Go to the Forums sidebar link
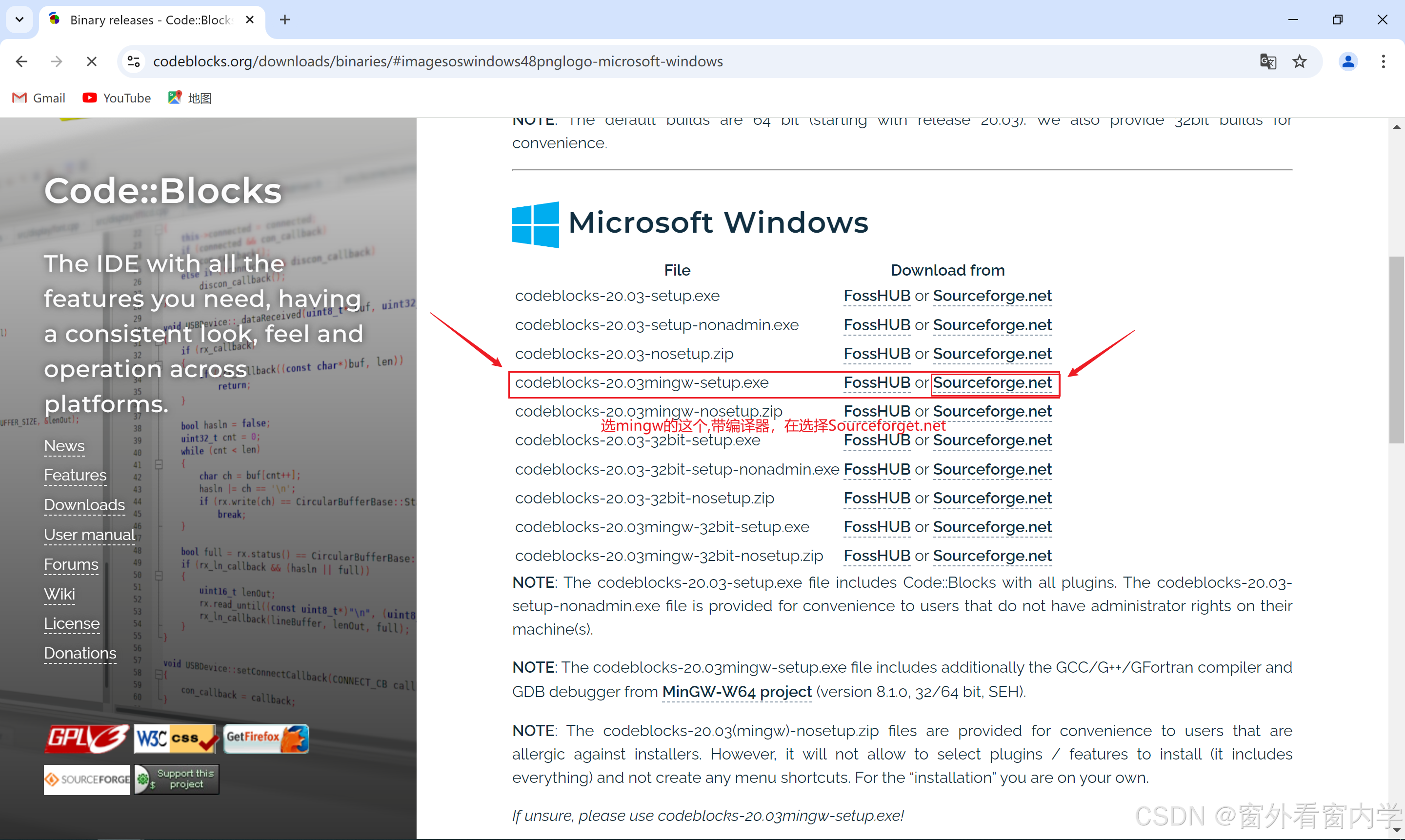 coord(71,564)
